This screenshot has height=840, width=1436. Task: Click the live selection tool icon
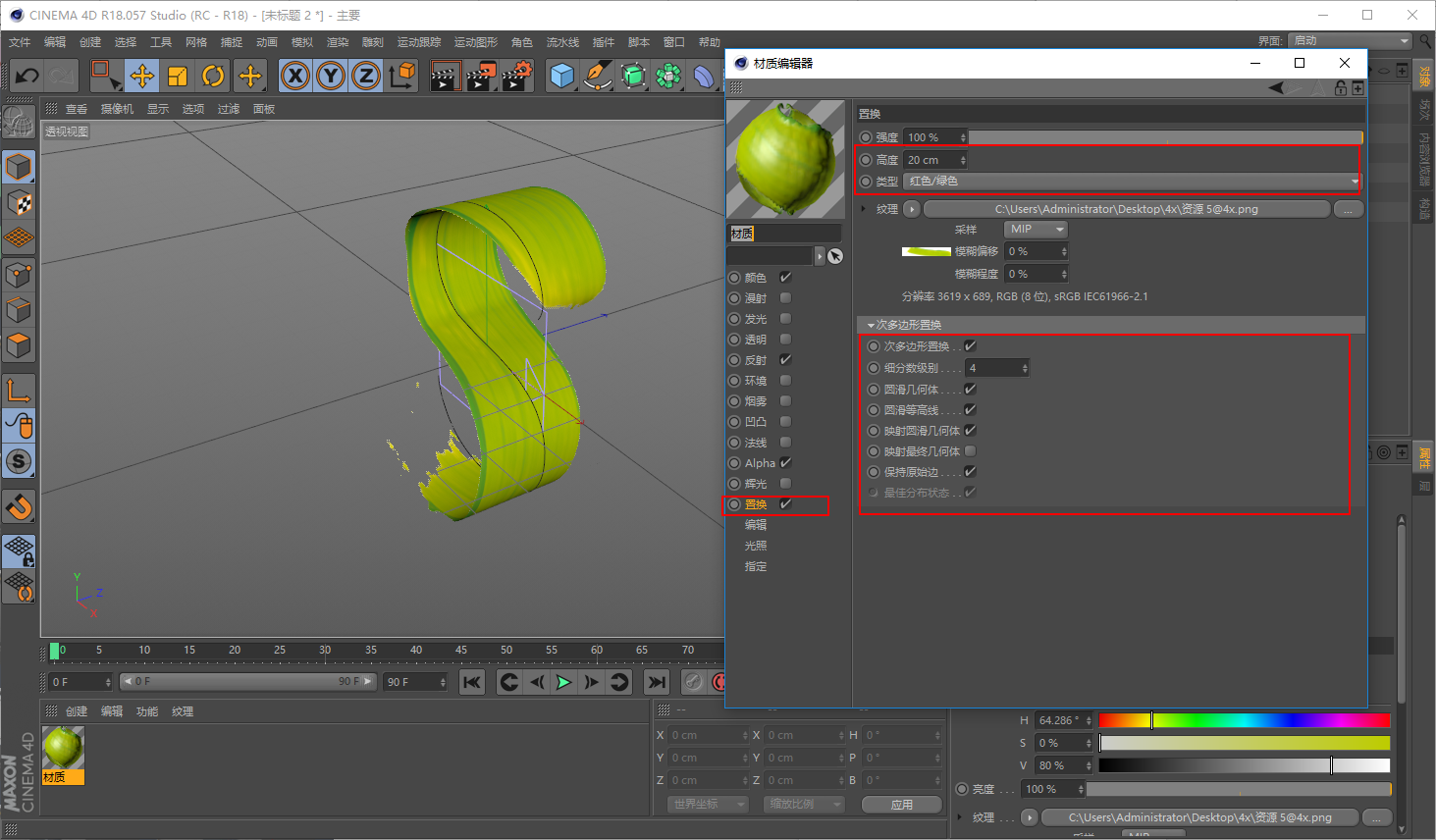[105, 76]
